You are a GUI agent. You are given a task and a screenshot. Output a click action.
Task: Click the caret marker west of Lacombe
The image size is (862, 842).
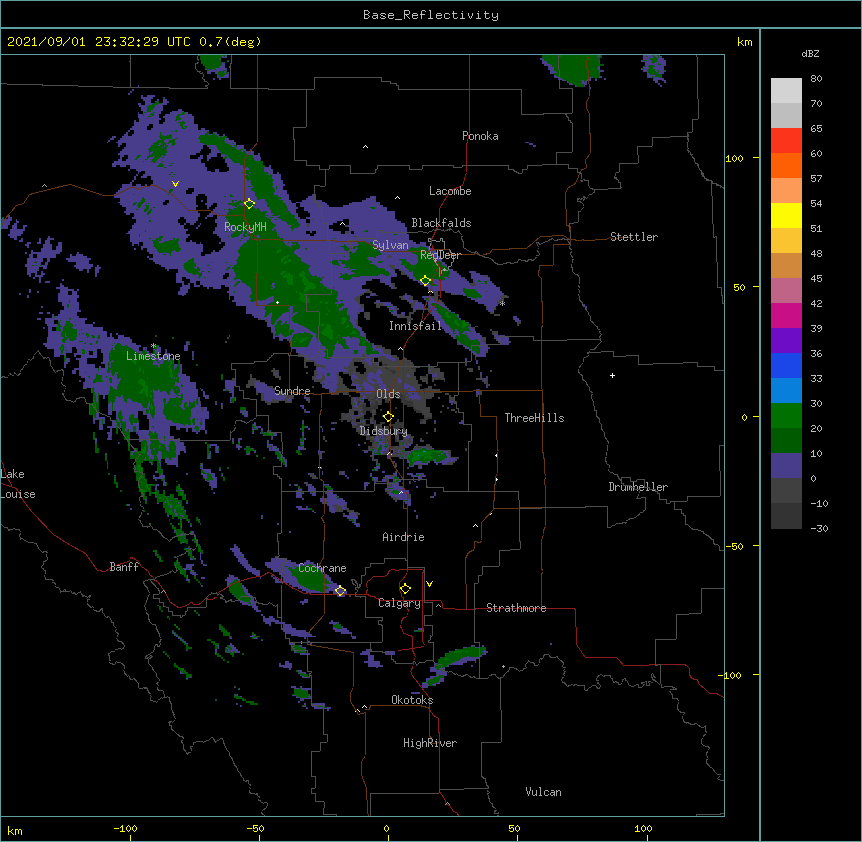coord(397,198)
